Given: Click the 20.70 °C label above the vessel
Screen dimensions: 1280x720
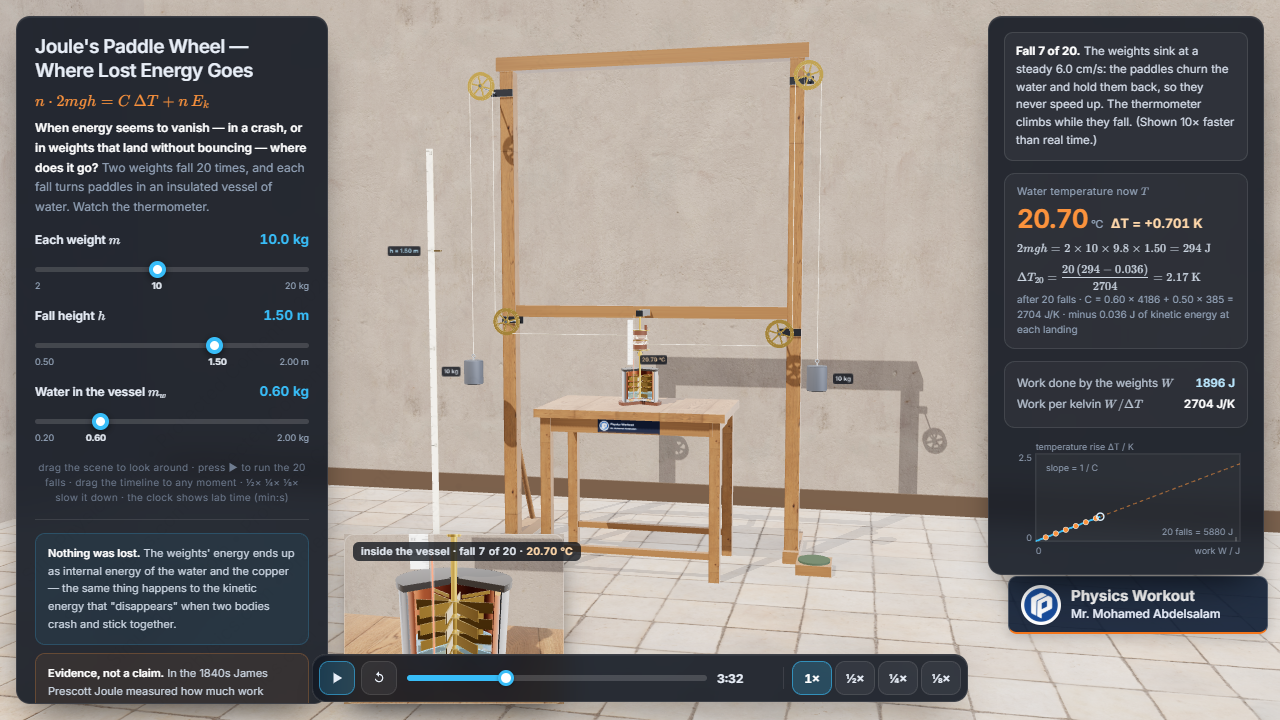Looking at the screenshot, I should point(653,359).
